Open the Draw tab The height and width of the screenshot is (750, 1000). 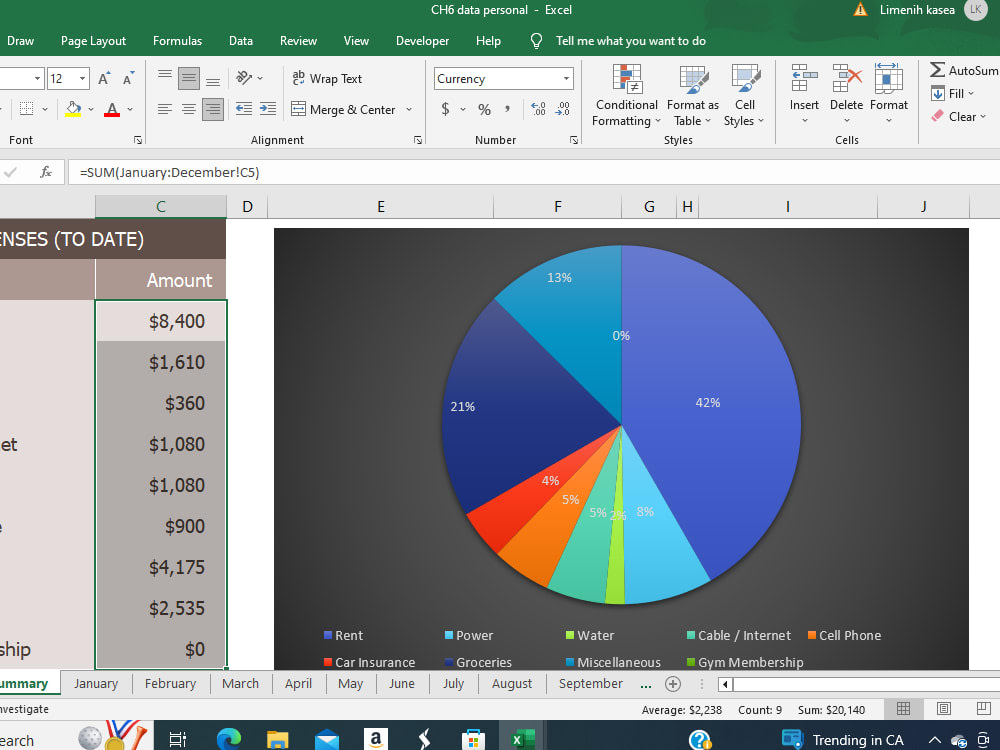click(x=20, y=41)
